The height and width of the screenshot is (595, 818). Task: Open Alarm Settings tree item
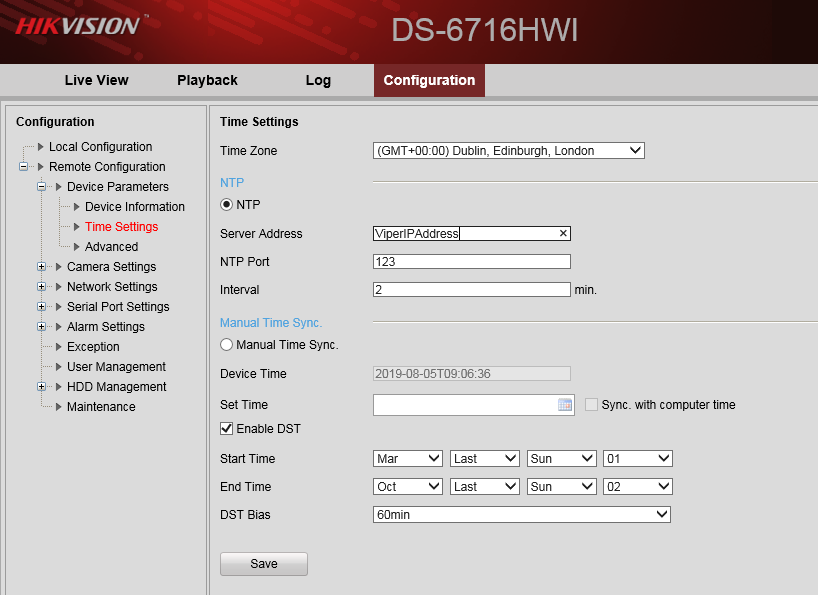(x=106, y=326)
